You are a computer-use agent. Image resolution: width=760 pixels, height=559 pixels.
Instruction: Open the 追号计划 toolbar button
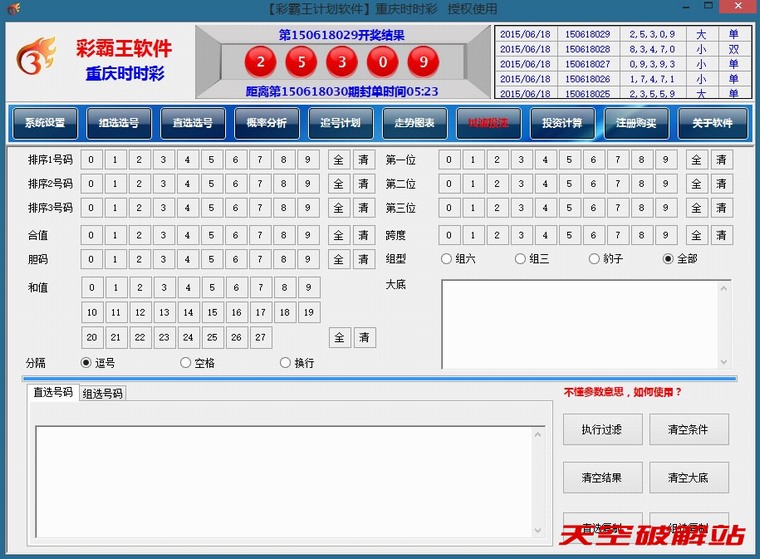coord(341,124)
